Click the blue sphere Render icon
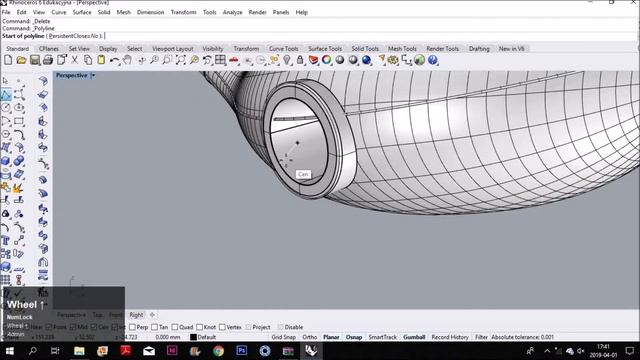 [x=367, y=60]
